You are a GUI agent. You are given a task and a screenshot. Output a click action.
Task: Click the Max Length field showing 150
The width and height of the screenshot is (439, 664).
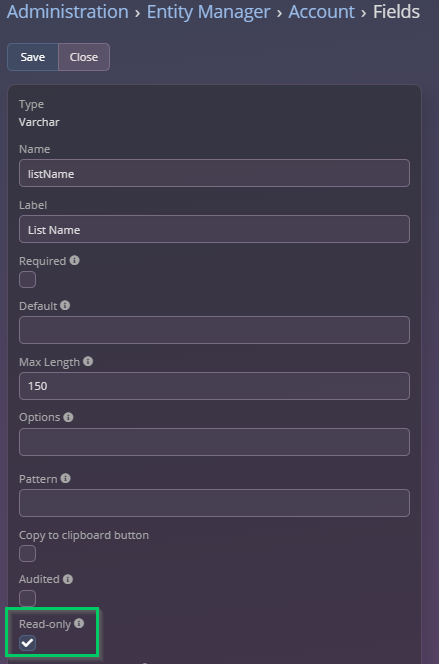[x=214, y=386]
